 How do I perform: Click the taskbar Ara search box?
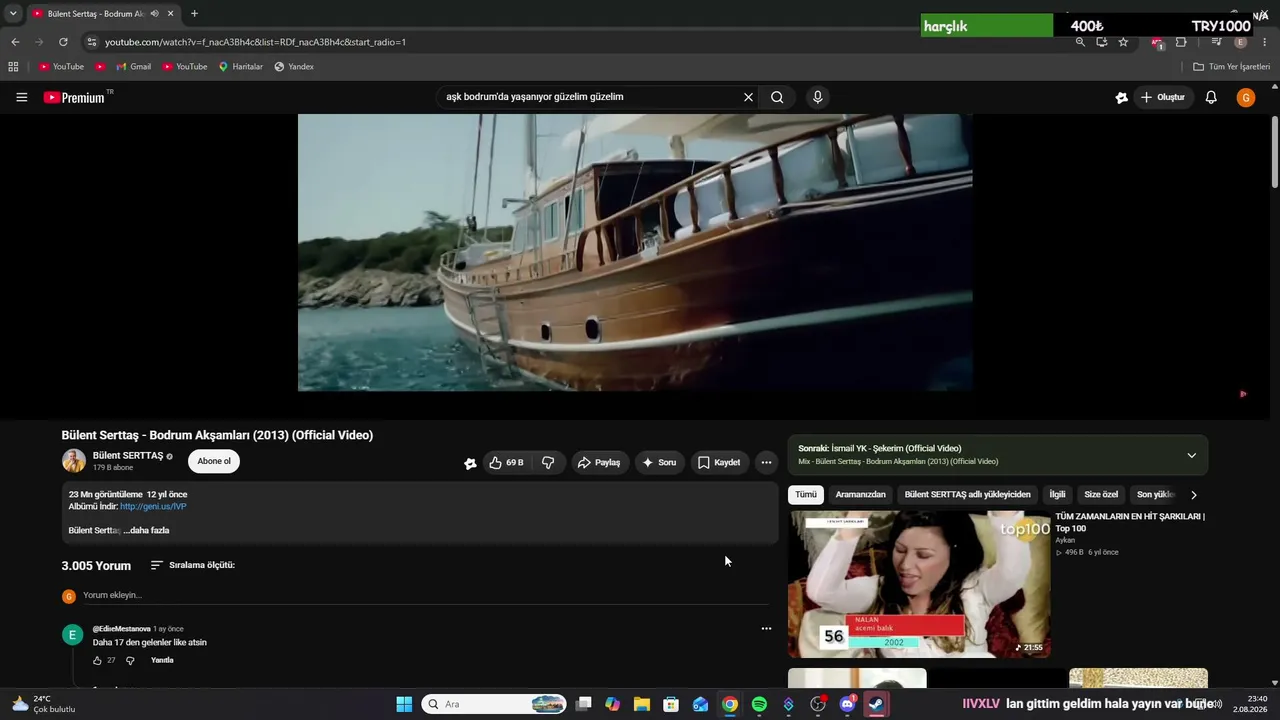point(494,704)
